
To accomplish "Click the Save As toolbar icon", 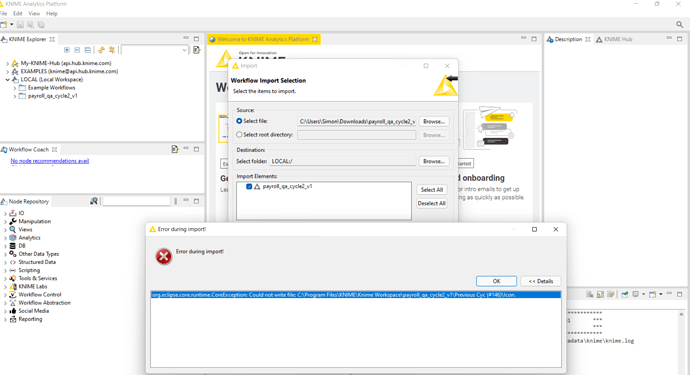I will click(30, 25).
